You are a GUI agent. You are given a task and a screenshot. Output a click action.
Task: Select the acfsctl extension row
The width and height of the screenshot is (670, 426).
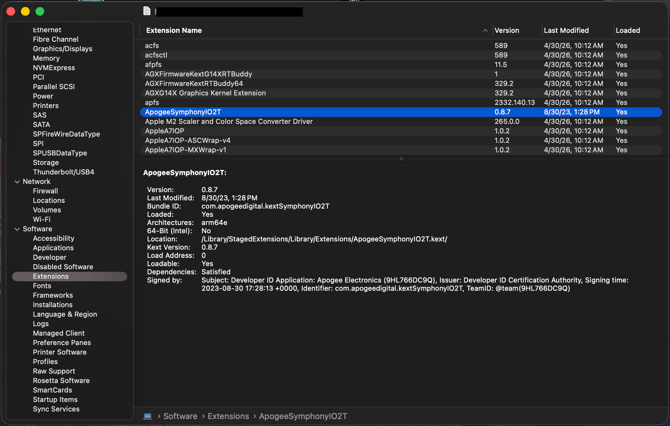pos(401,55)
